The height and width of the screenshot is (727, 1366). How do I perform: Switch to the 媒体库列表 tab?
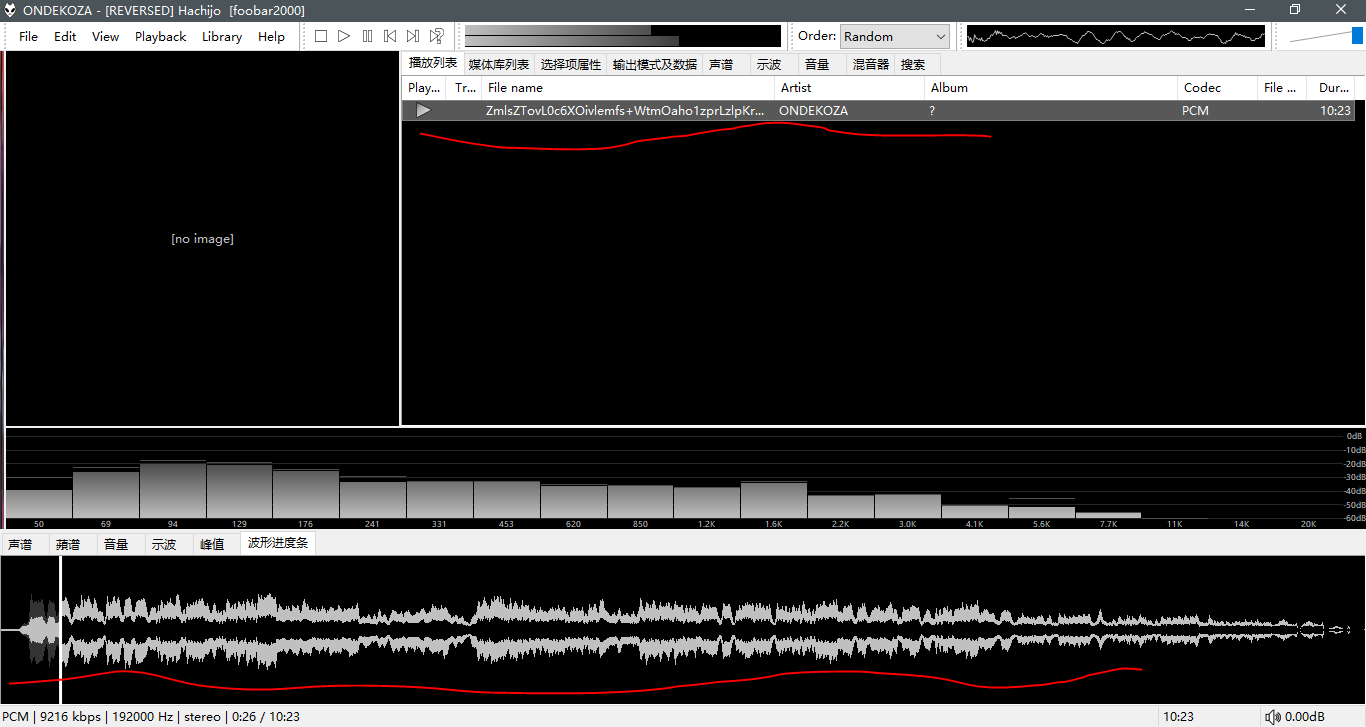point(498,64)
